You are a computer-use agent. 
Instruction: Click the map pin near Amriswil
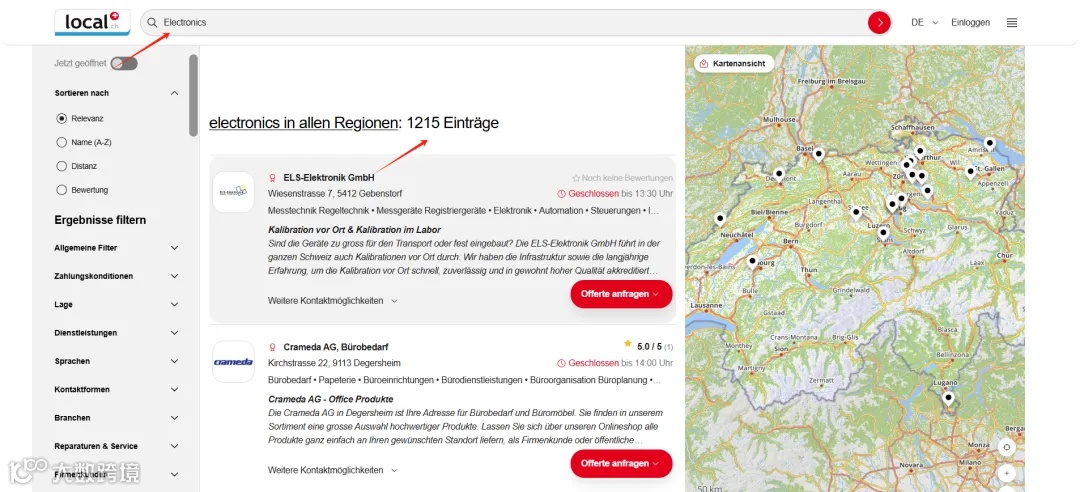(990, 144)
